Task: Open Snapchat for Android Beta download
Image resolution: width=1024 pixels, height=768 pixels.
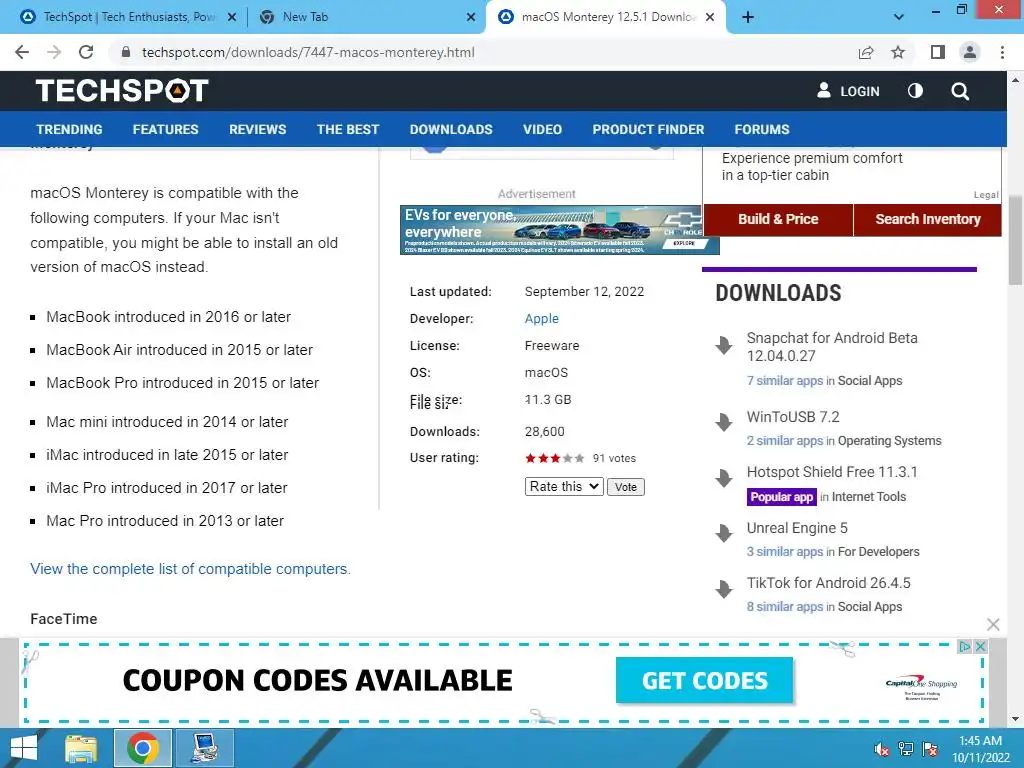Action: click(832, 347)
